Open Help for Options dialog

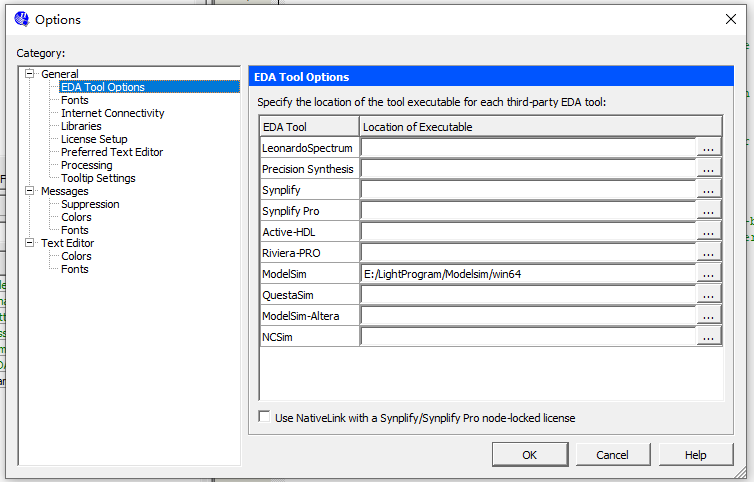coord(695,454)
